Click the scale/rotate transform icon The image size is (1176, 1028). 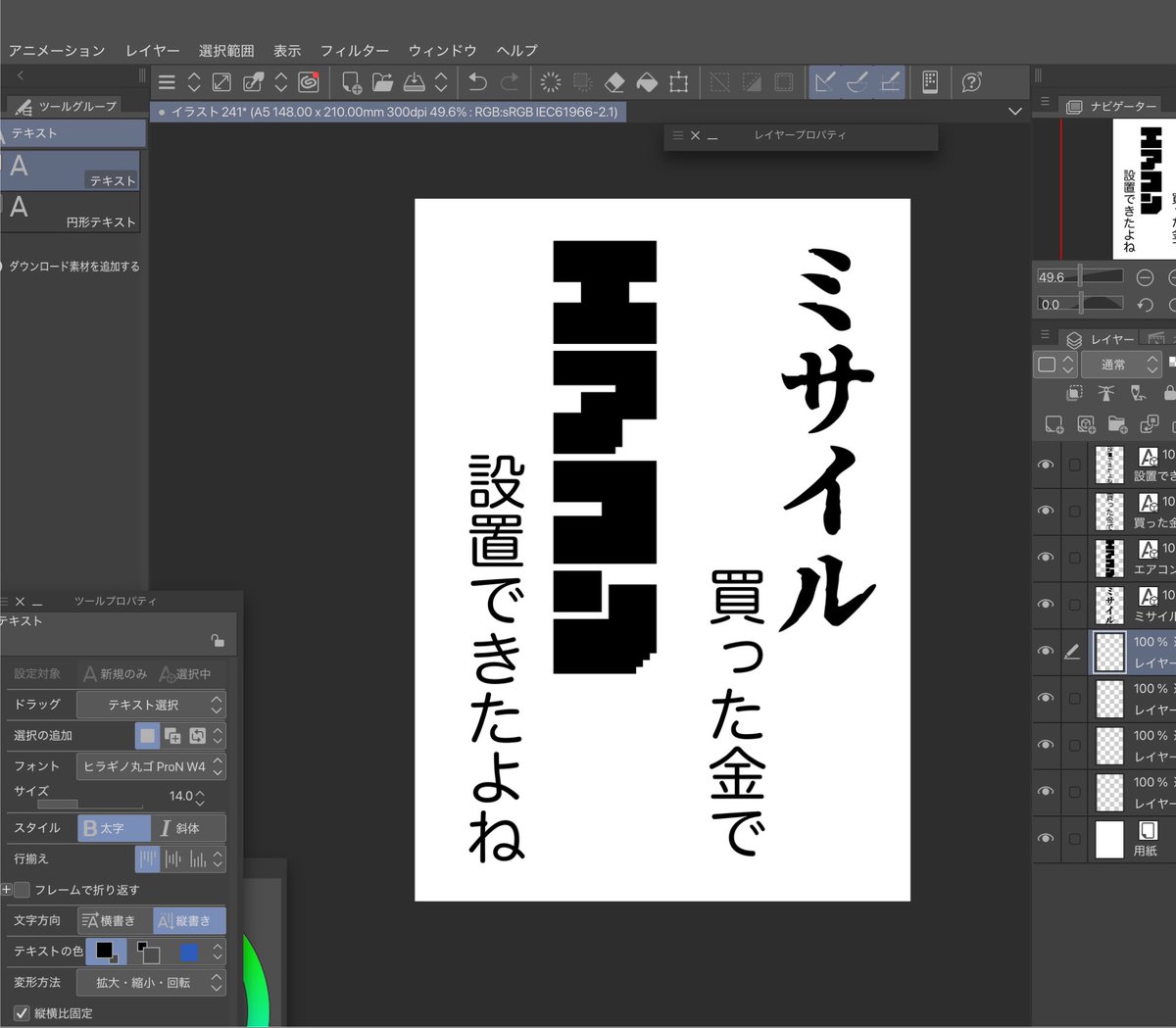pyautogui.click(x=678, y=82)
